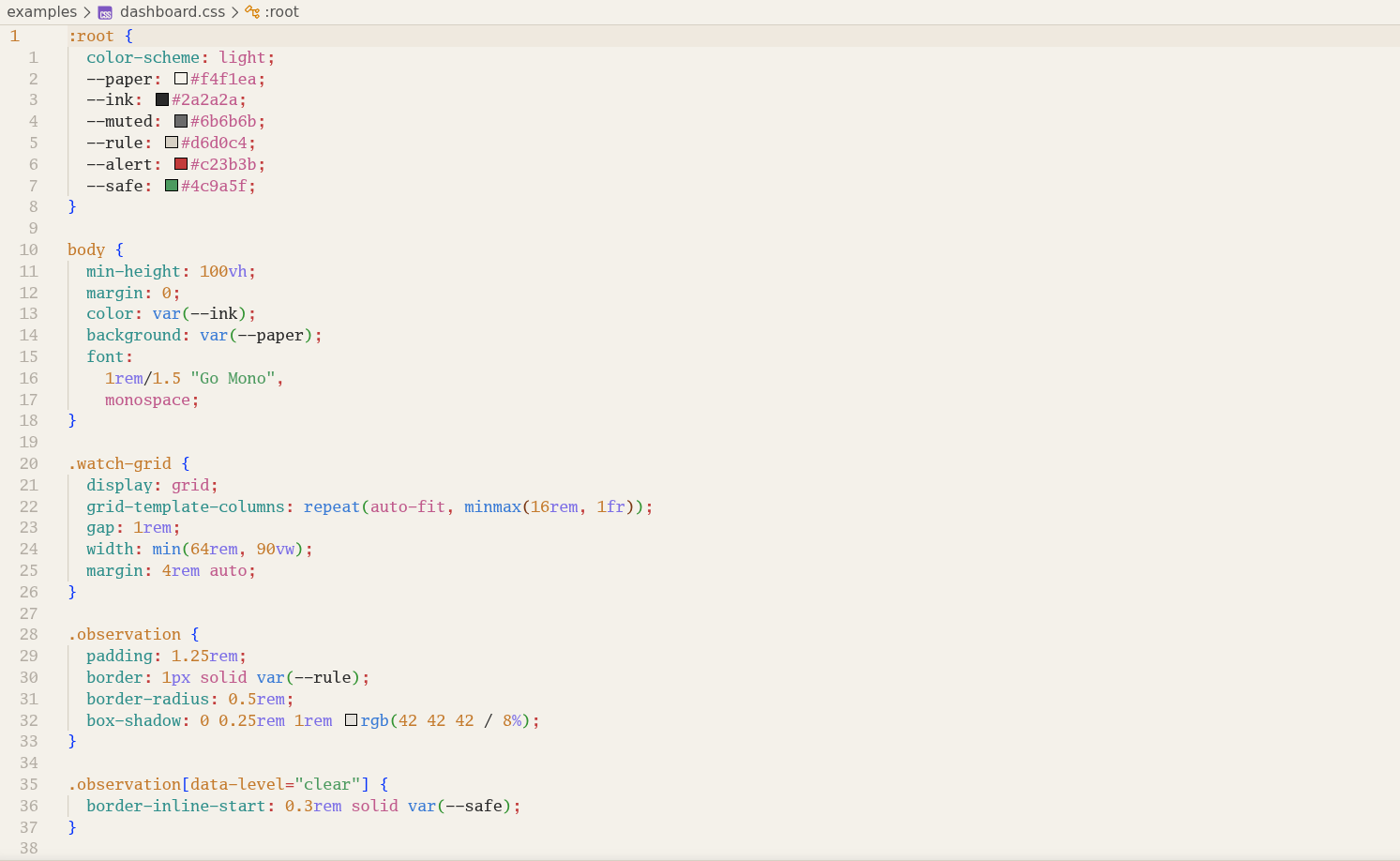Click the chevron after examples breadcrumb
This screenshot has width=1400, height=861.
(87, 12)
